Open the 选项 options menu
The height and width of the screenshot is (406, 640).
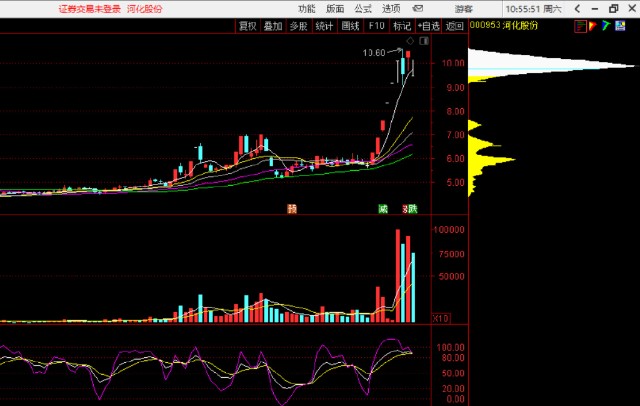pos(391,9)
